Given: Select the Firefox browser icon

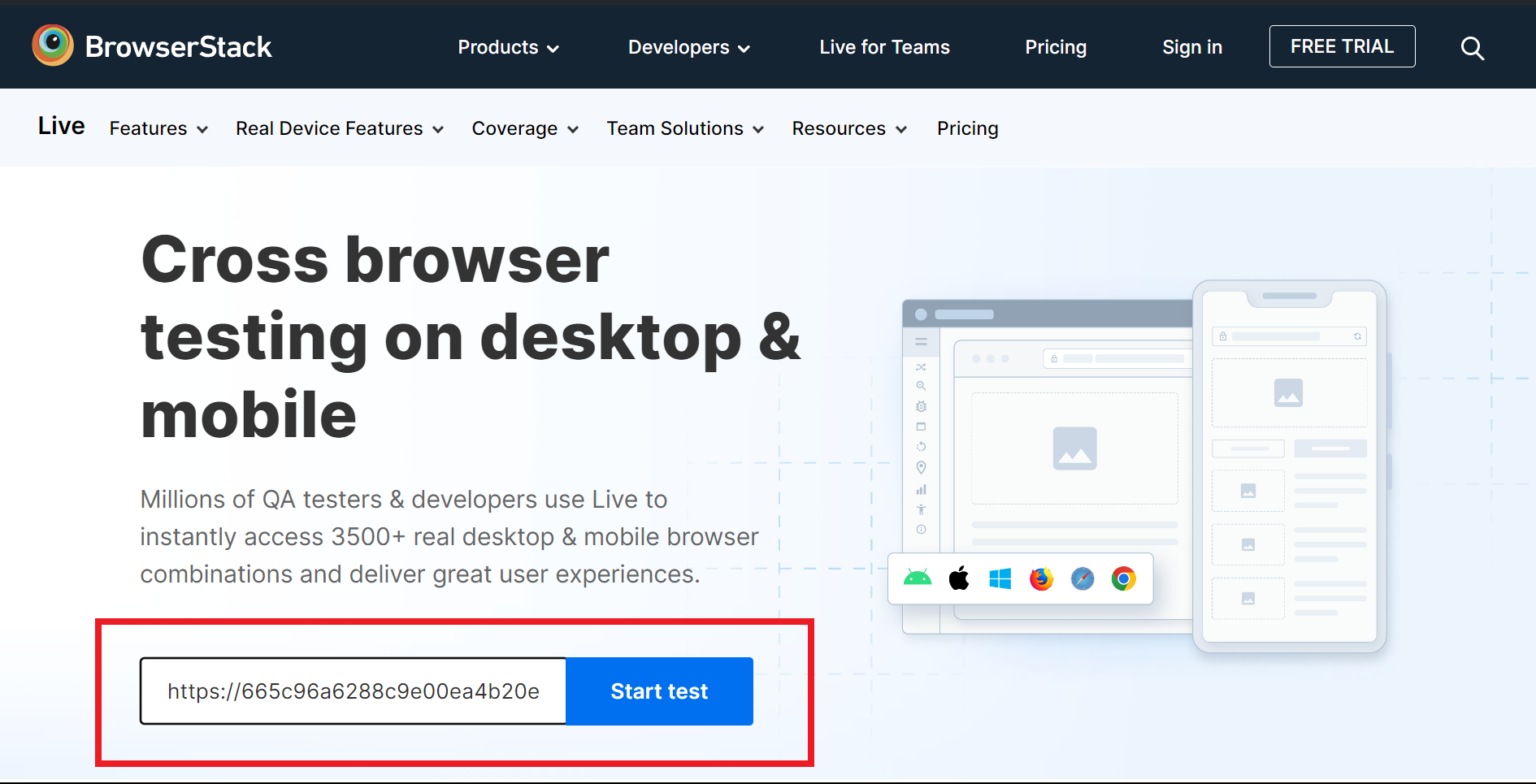Looking at the screenshot, I should click(x=1040, y=578).
